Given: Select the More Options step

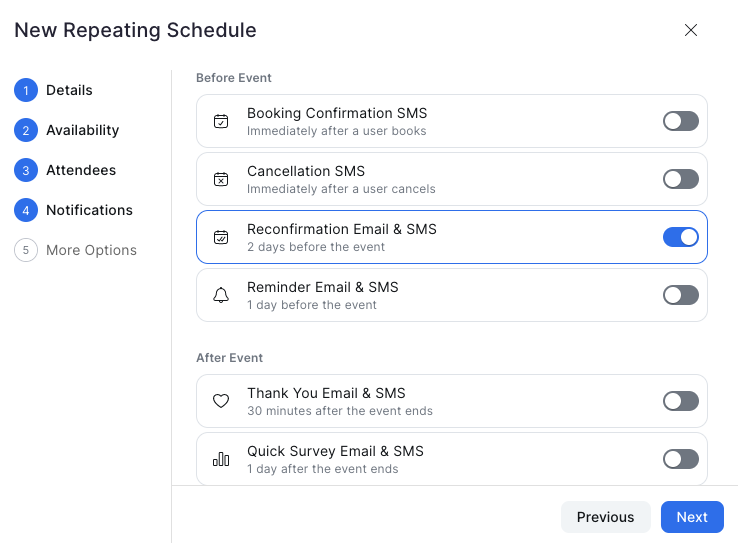Looking at the screenshot, I should (91, 250).
